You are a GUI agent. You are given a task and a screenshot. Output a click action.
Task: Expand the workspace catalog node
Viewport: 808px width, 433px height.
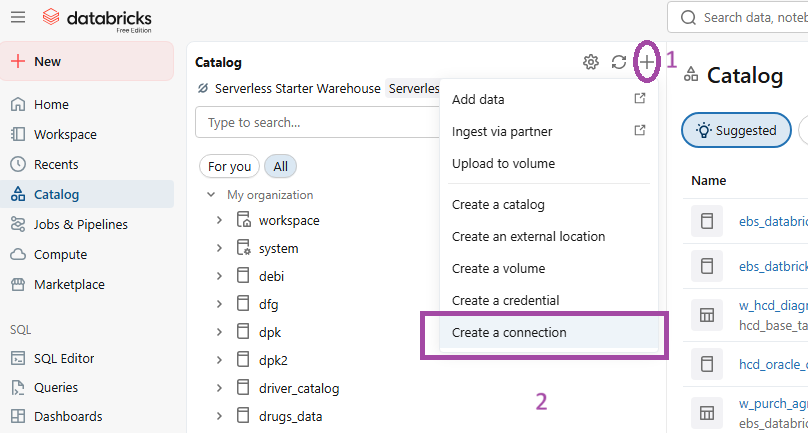(219, 220)
